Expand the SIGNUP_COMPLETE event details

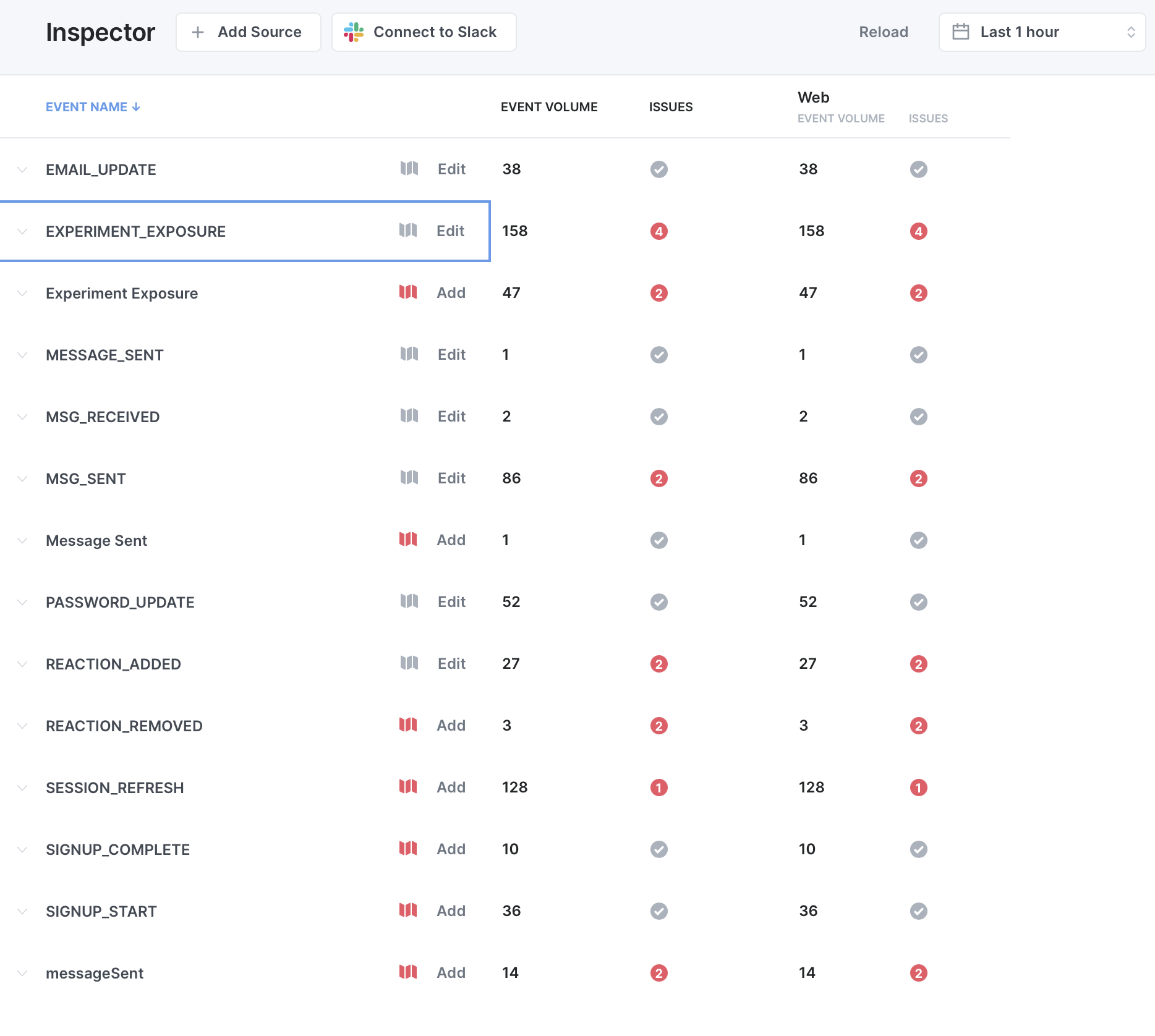coord(22,849)
